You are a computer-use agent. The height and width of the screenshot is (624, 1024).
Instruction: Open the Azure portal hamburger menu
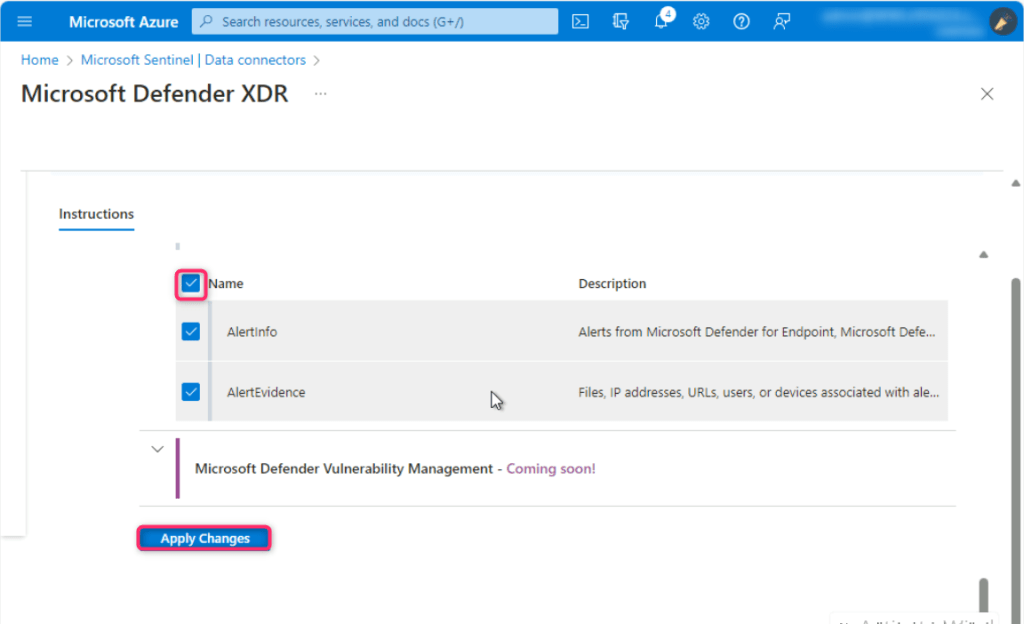tap(25, 21)
